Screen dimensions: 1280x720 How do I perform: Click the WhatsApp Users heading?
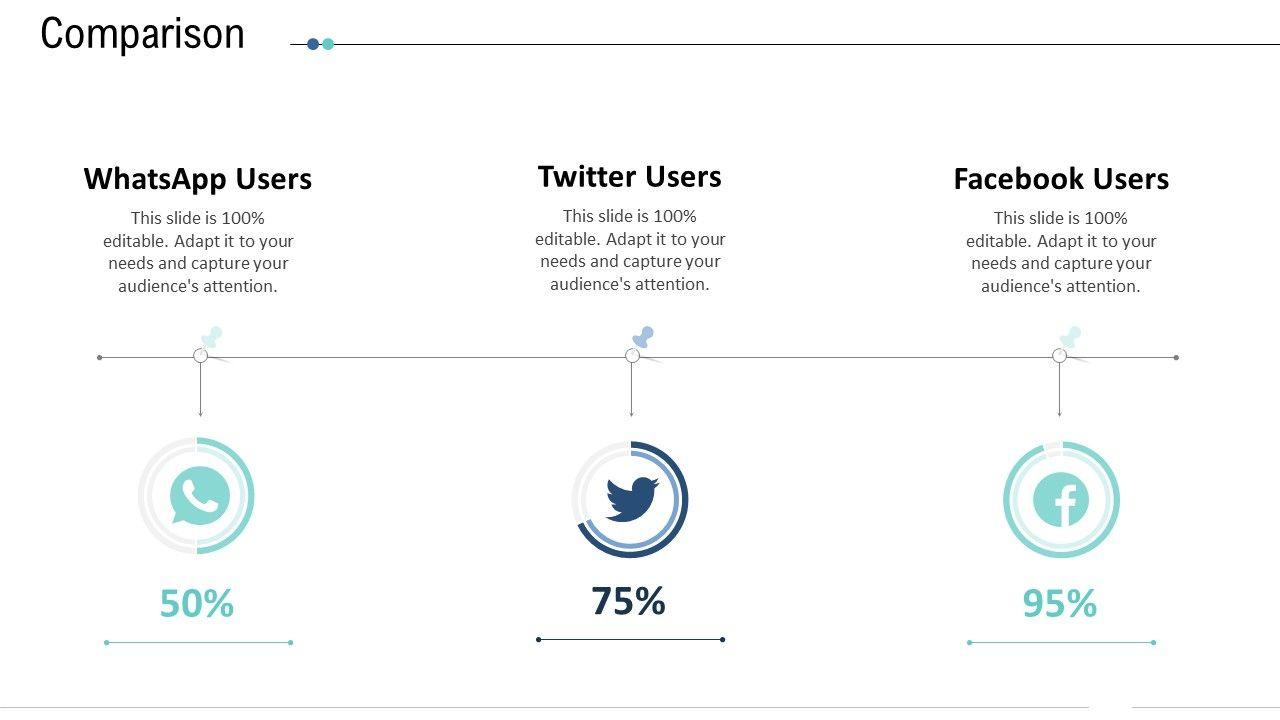tap(198, 179)
